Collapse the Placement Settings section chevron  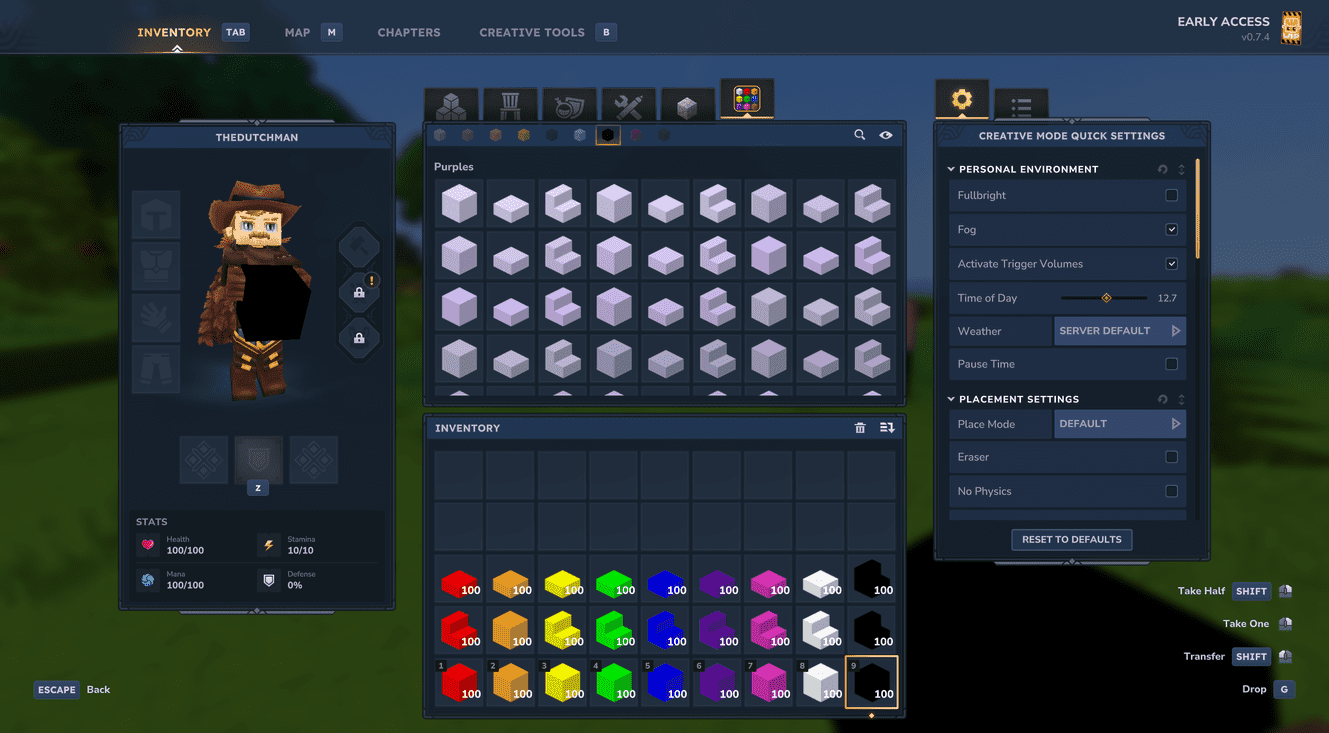click(x=951, y=399)
